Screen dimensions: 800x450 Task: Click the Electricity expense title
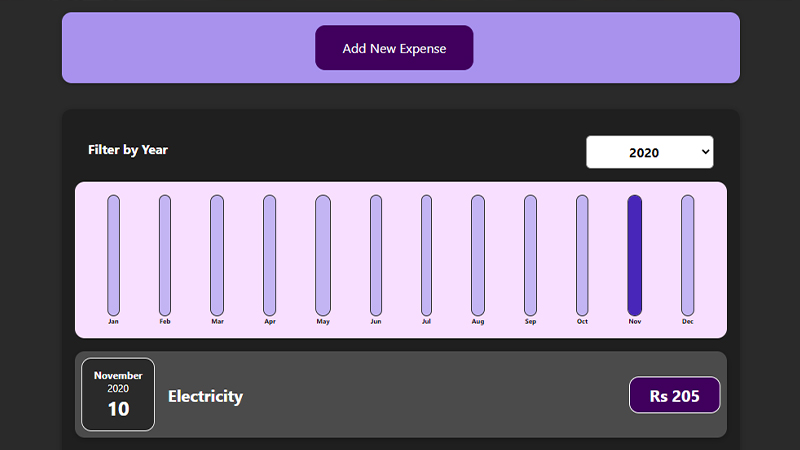click(206, 396)
